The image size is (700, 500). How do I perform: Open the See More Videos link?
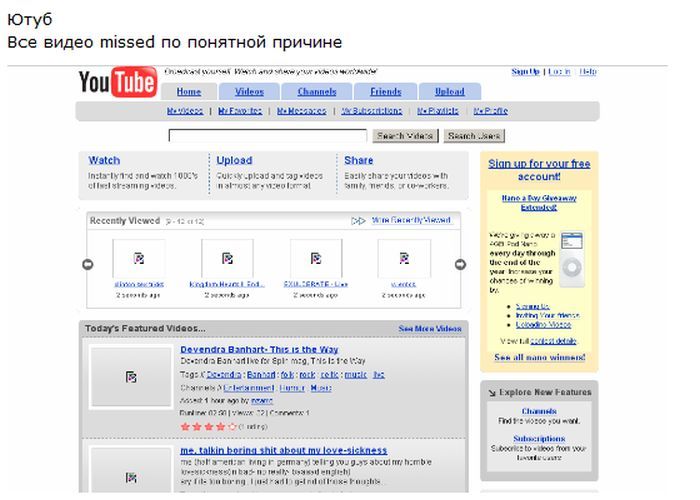tap(430, 328)
